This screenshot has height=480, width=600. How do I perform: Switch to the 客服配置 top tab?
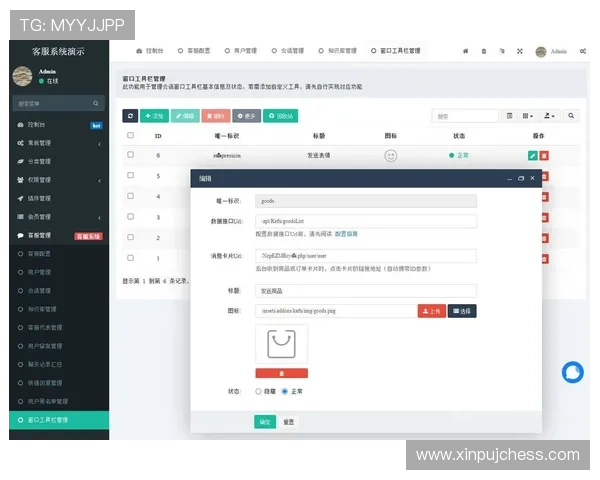[x=194, y=51]
